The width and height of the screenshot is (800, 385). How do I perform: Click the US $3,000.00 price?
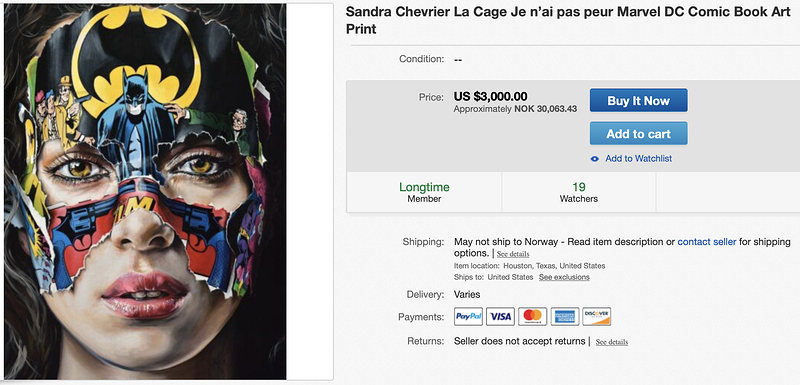[x=490, y=96]
